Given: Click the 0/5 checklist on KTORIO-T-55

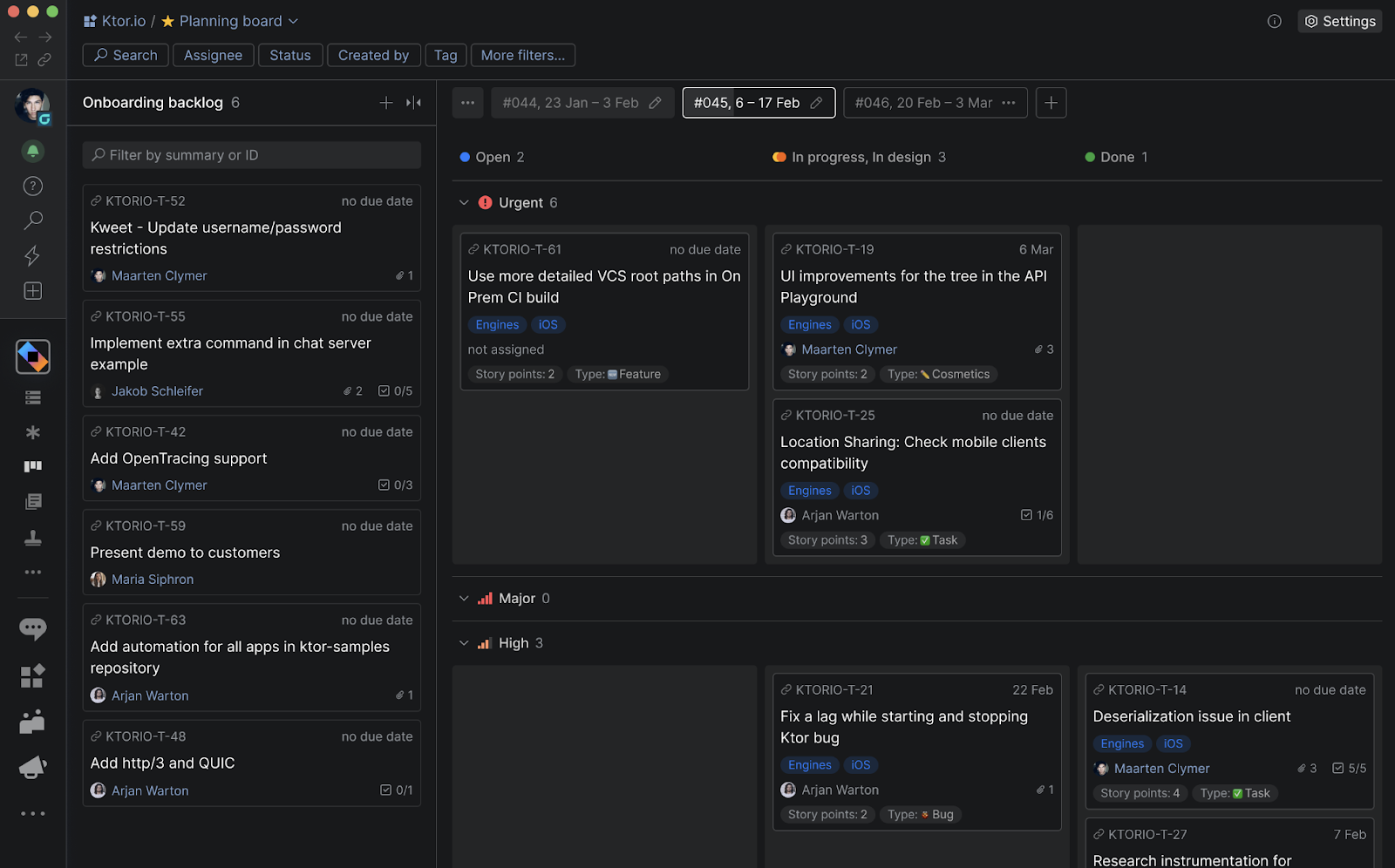Looking at the screenshot, I should click(396, 391).
